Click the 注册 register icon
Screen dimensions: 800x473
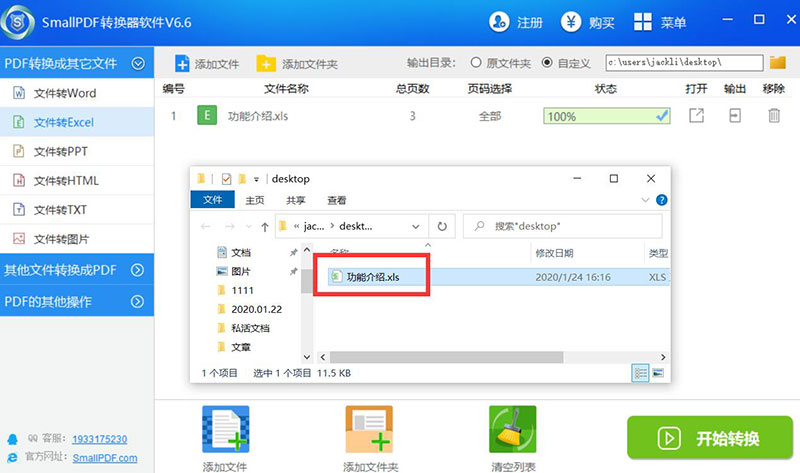point(499,22)
